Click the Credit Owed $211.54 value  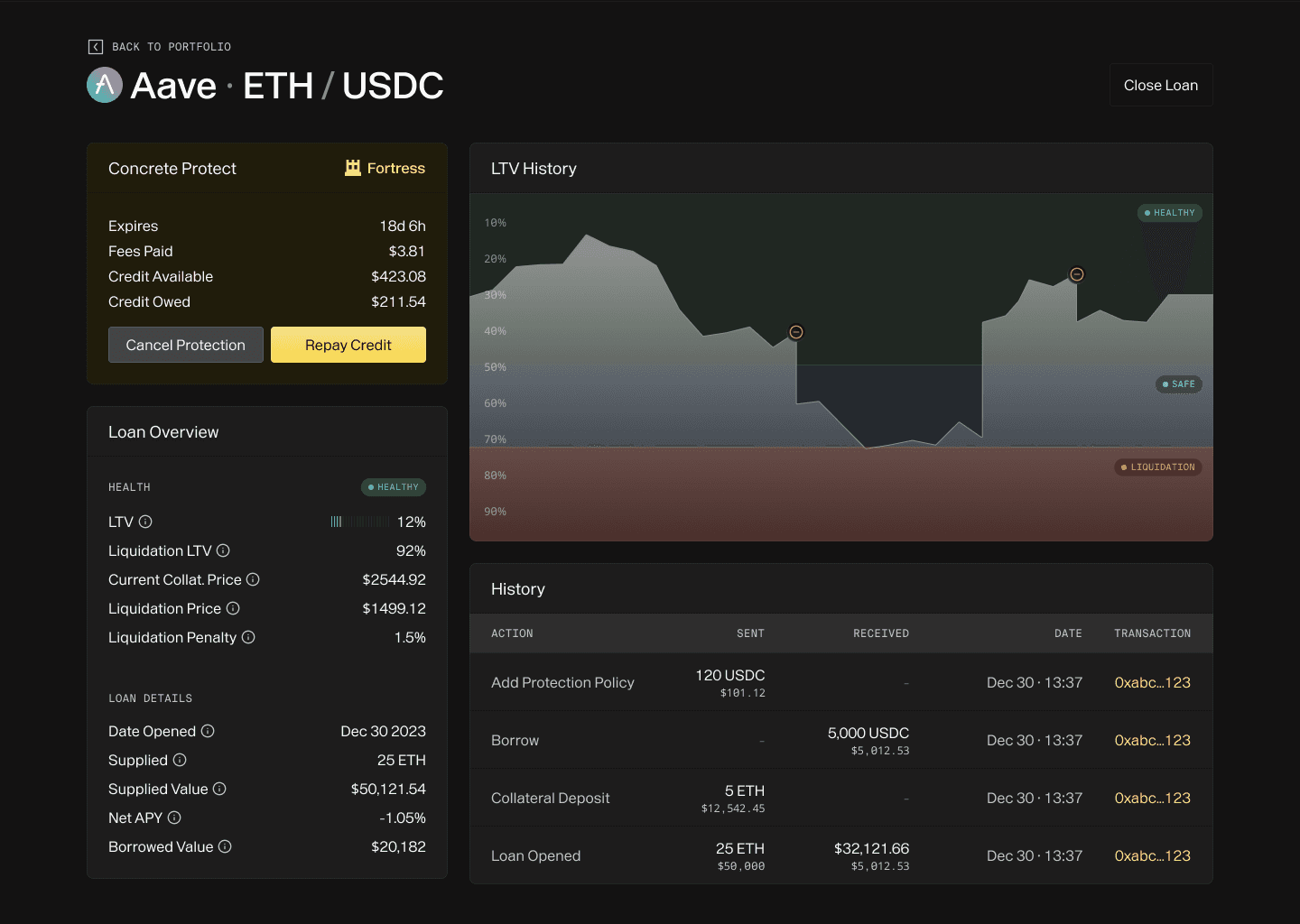(x=398, y=301)
